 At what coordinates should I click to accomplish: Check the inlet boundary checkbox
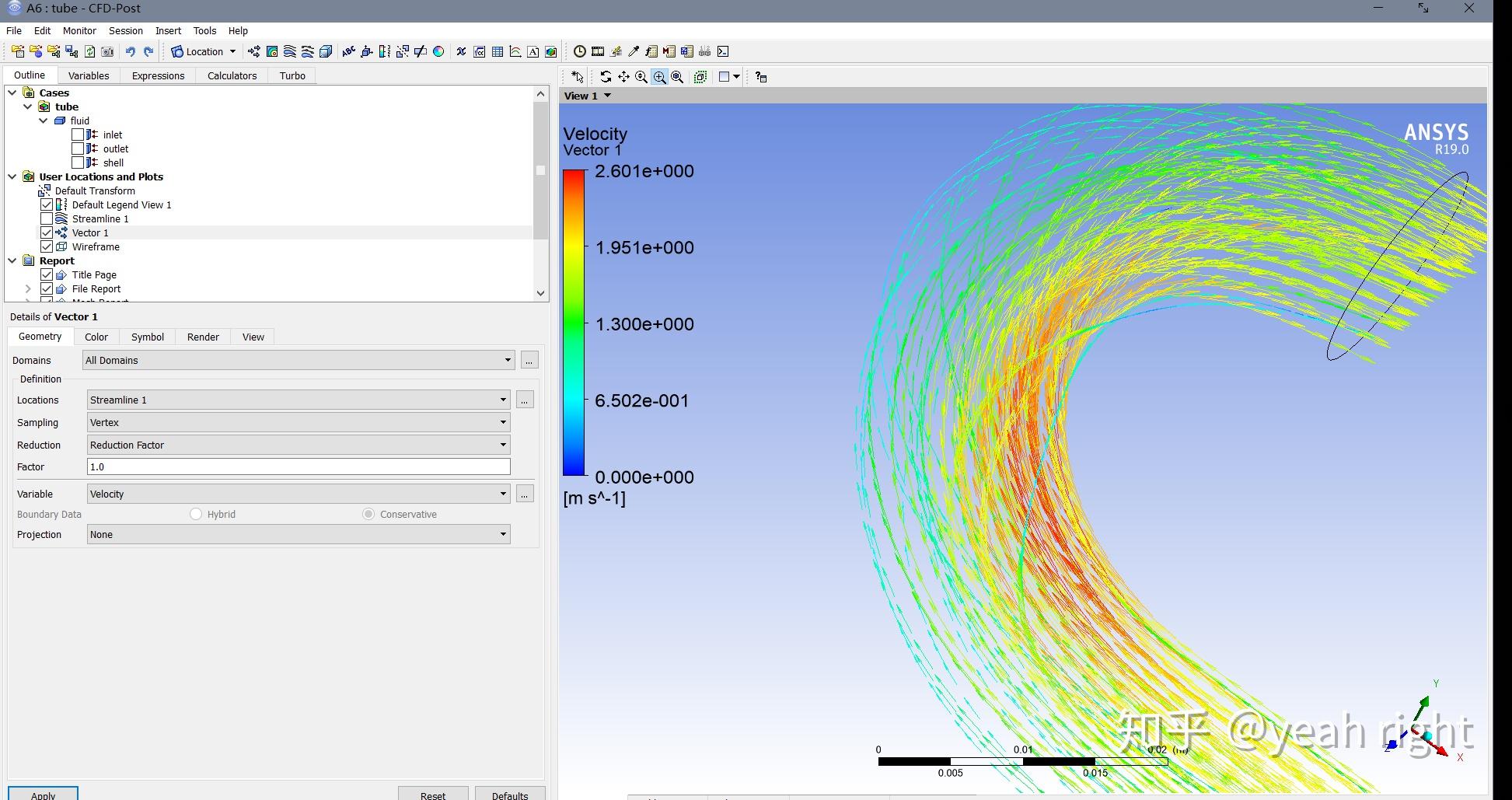(x=78, y=135)
